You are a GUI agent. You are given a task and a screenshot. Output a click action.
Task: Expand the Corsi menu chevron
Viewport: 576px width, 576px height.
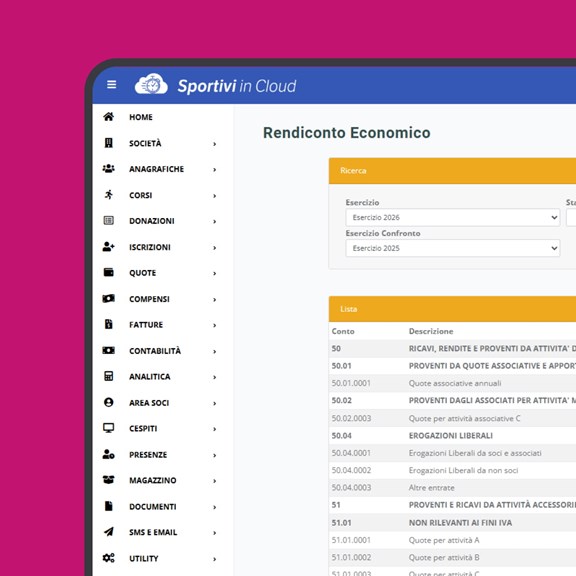point(215,196)
